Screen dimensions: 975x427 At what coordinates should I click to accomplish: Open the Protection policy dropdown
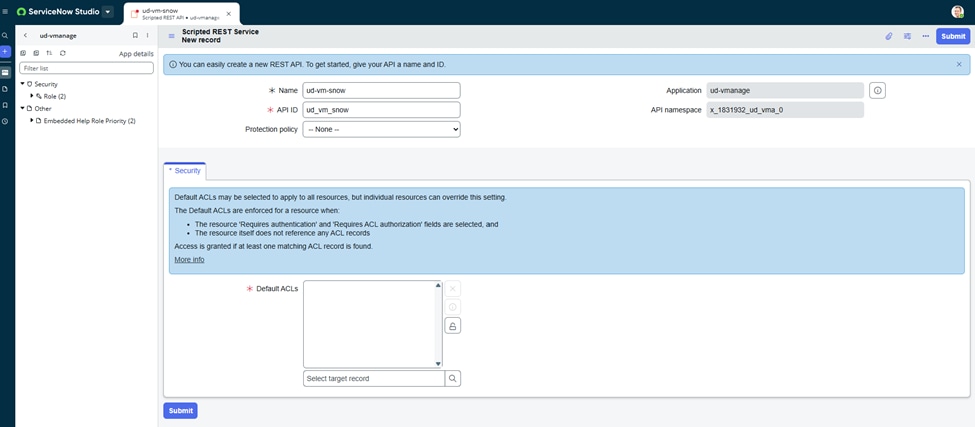[x=381, y=129]
